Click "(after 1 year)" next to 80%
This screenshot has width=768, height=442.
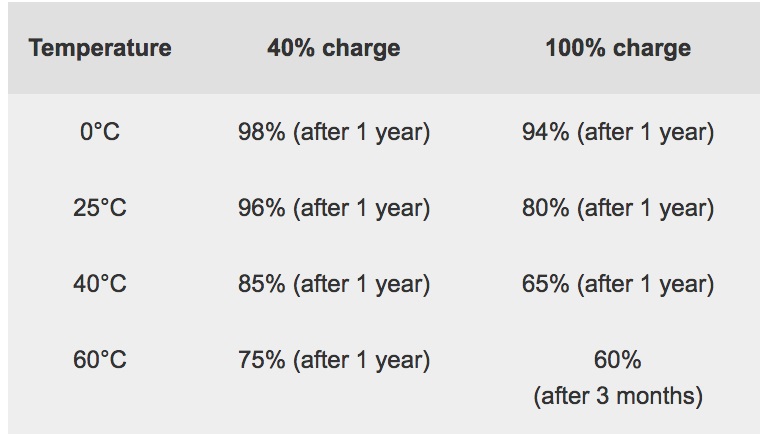[x=645, y=208]
